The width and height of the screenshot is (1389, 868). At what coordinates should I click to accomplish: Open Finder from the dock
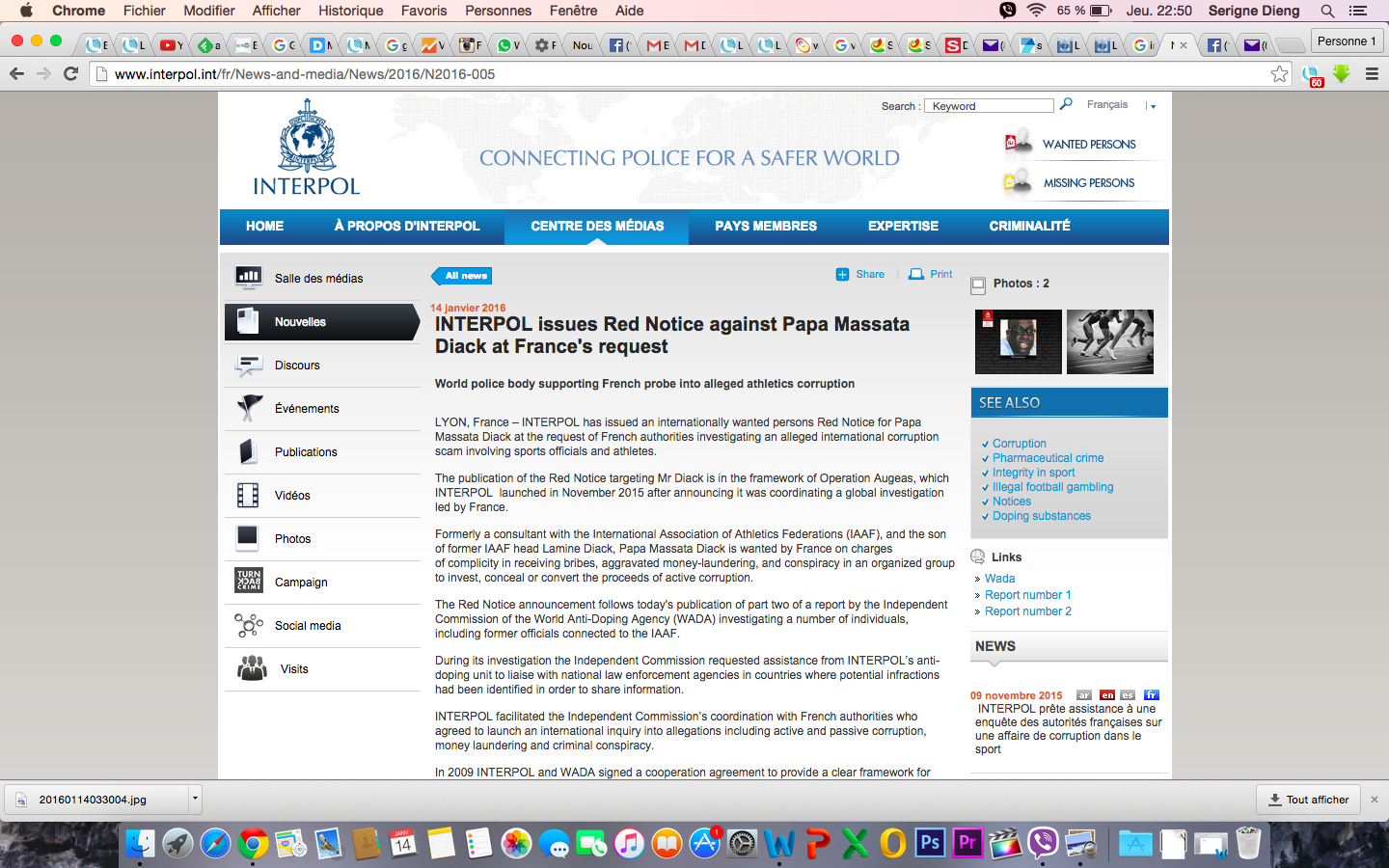(140, 843)
